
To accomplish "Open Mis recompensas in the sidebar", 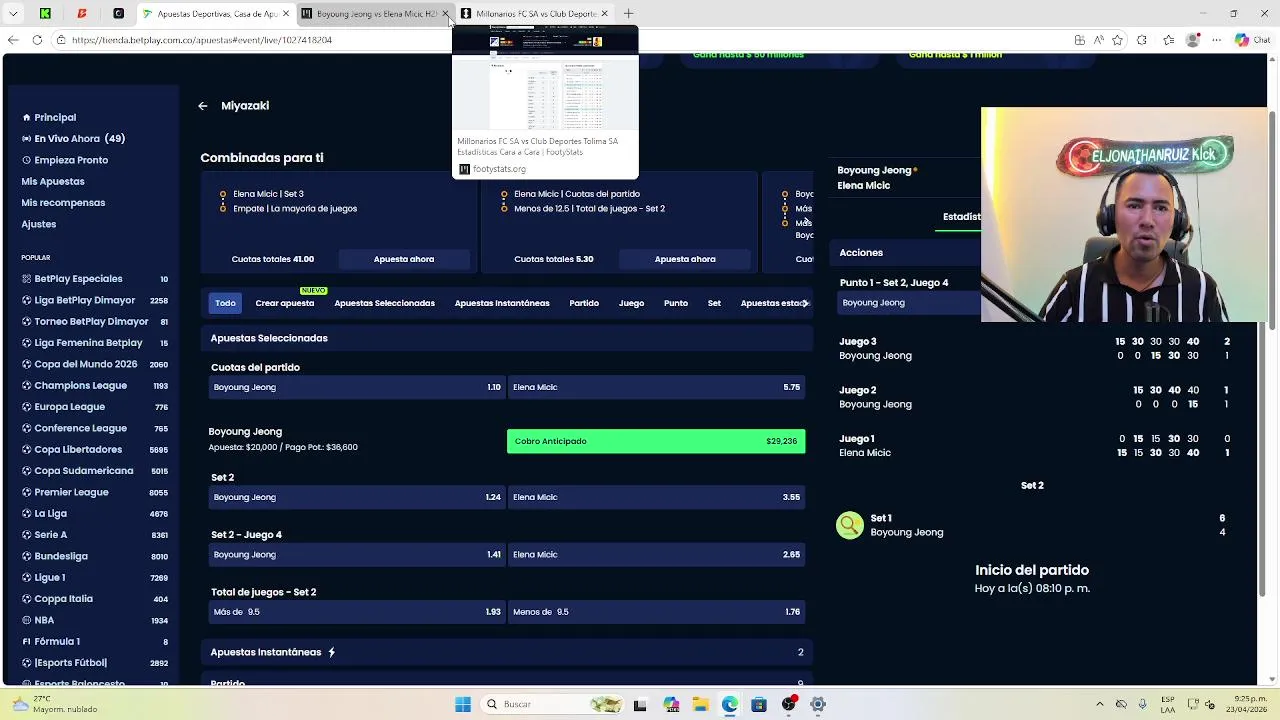I will 63,203.
